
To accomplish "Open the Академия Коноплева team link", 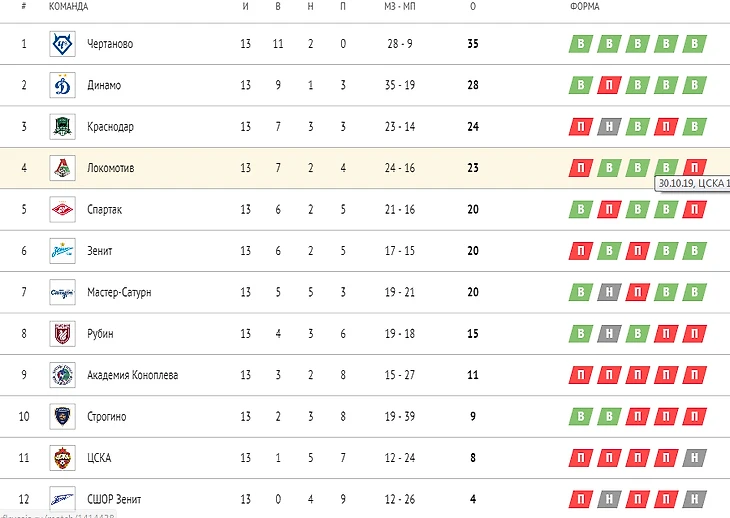I will point(133,375).
